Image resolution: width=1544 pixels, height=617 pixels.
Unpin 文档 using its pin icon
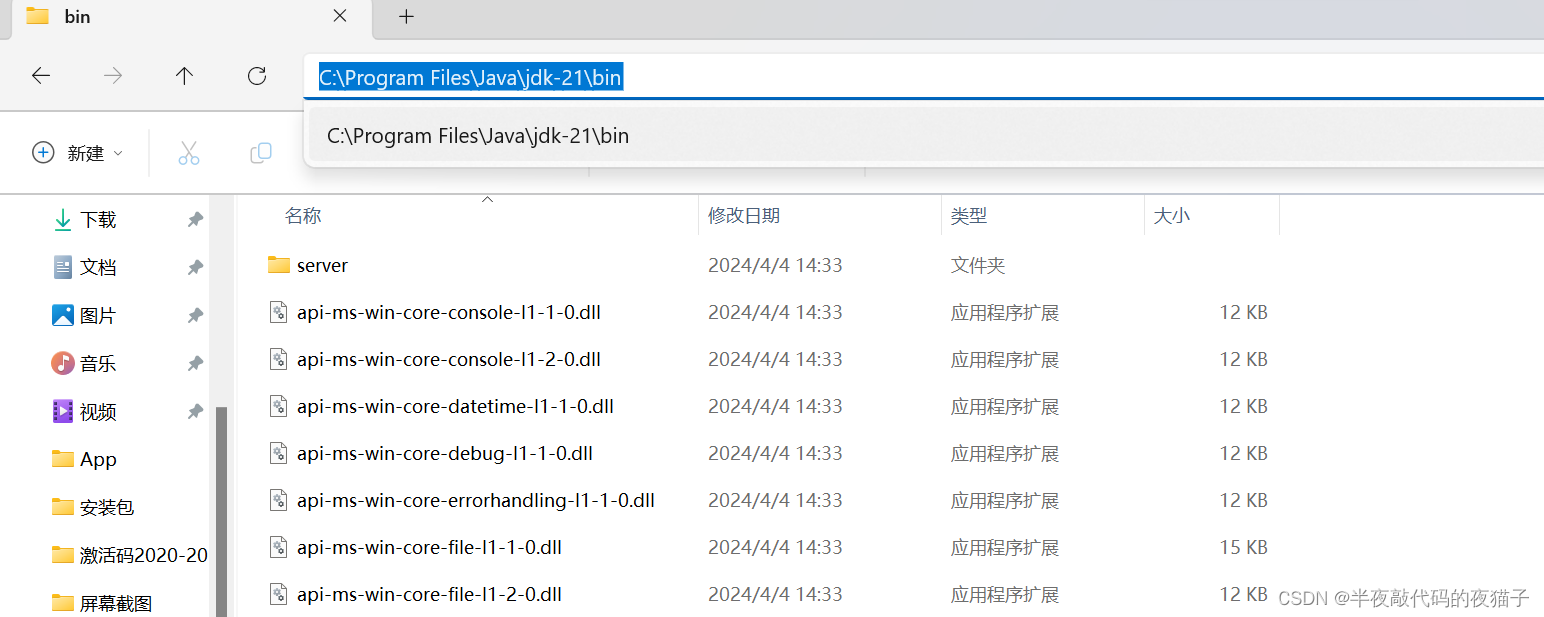[x=195, y=267]
